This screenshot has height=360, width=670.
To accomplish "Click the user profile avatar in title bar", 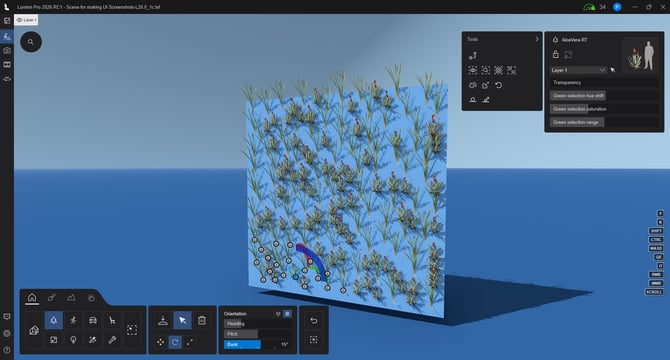I will 617,7.
